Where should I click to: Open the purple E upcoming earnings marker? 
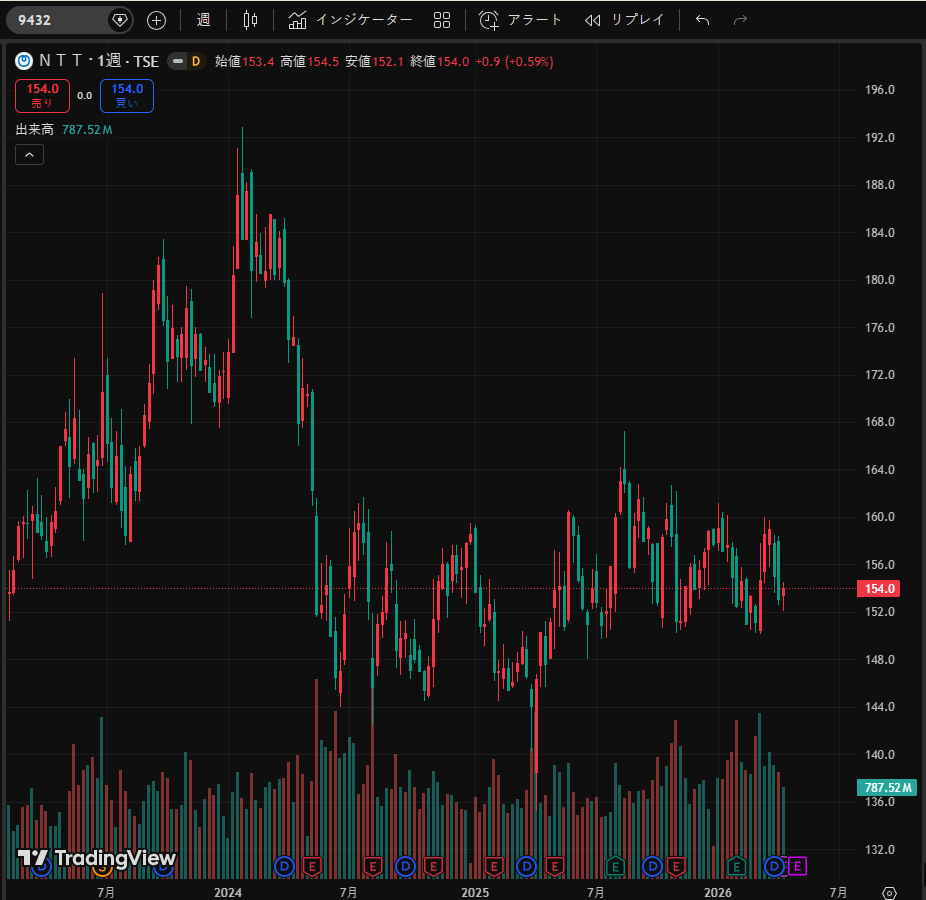(797, 866)
